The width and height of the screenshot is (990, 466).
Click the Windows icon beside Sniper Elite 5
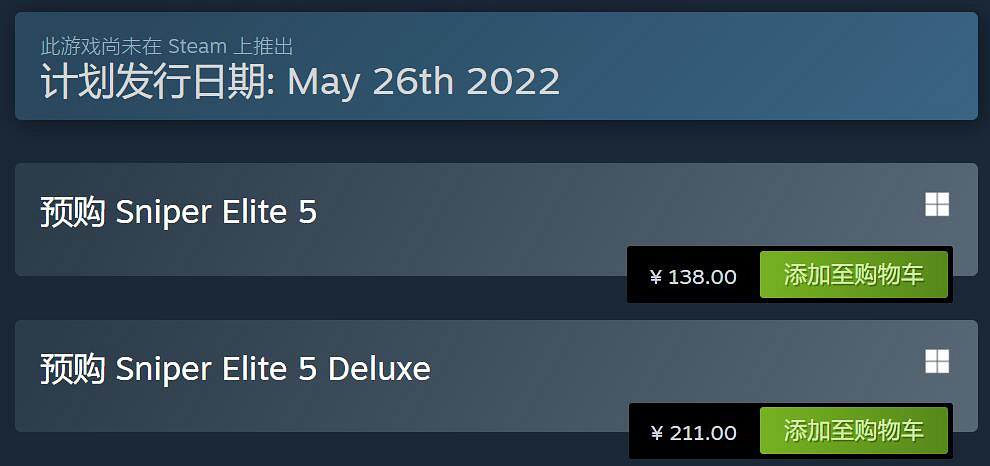937,205
